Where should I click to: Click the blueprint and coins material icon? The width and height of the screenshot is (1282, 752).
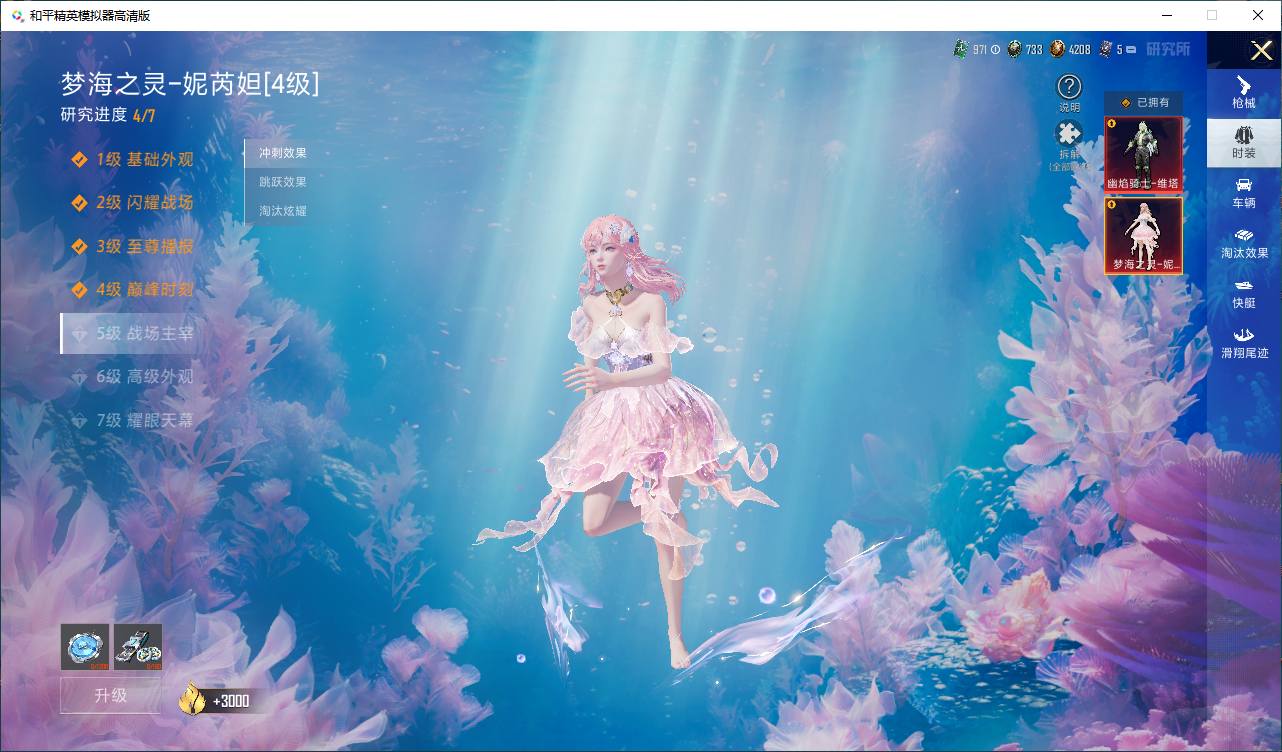pos(138,647)
